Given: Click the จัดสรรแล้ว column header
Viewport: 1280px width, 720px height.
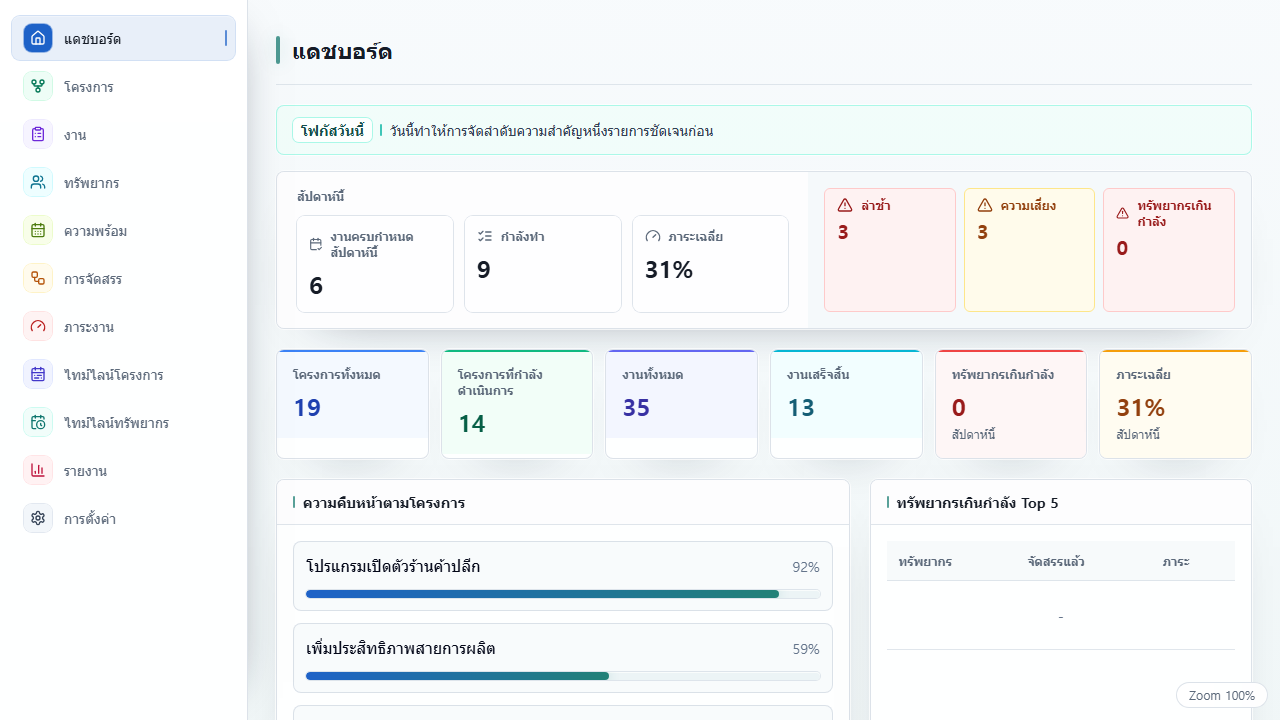Looking at the screenshot, I should tap(1056, 562).
